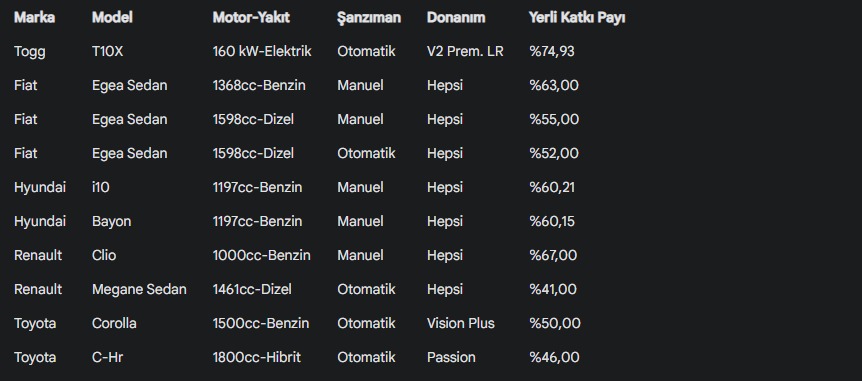Click the Donanım column header

click(x=456, y=18)
